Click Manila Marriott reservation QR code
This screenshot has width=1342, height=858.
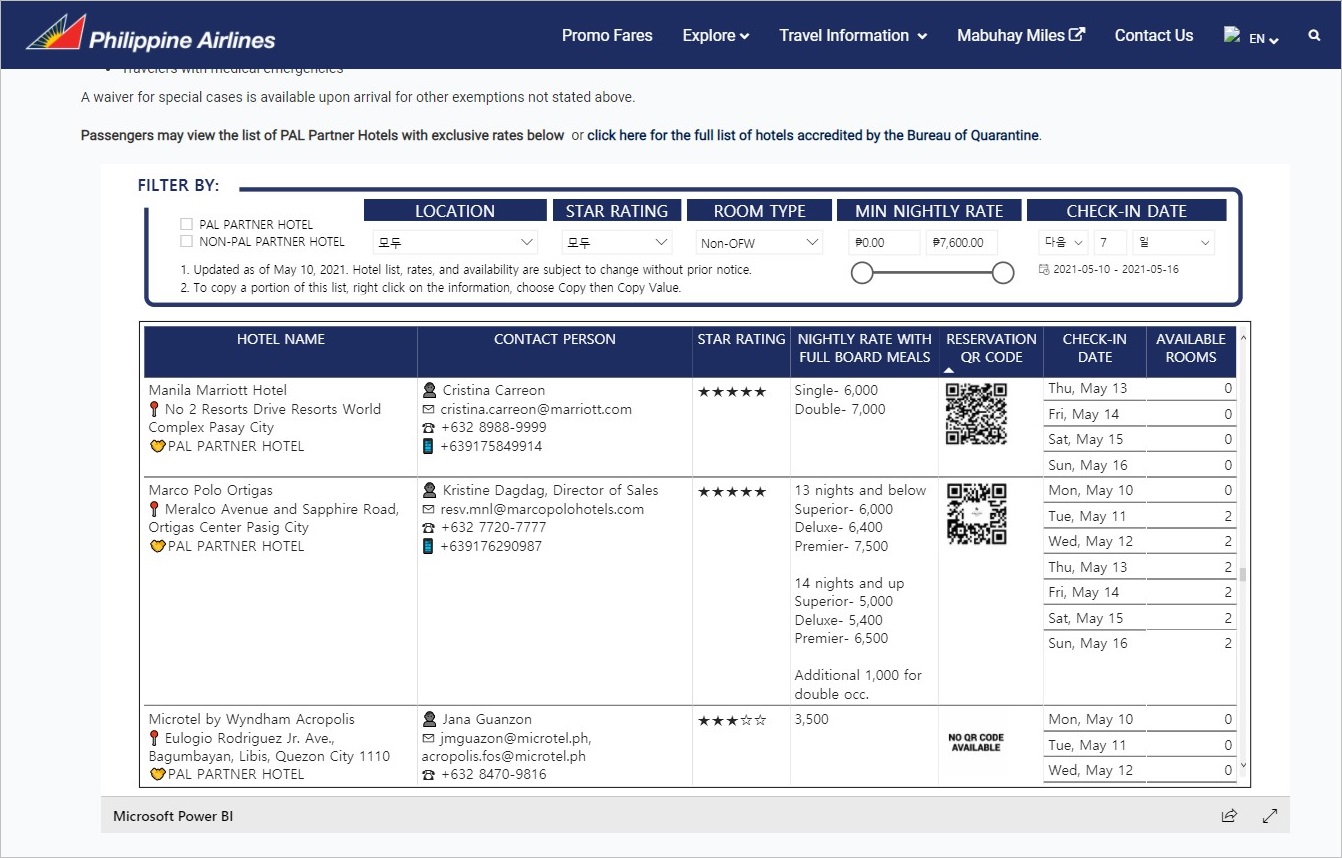pos(976,413)
